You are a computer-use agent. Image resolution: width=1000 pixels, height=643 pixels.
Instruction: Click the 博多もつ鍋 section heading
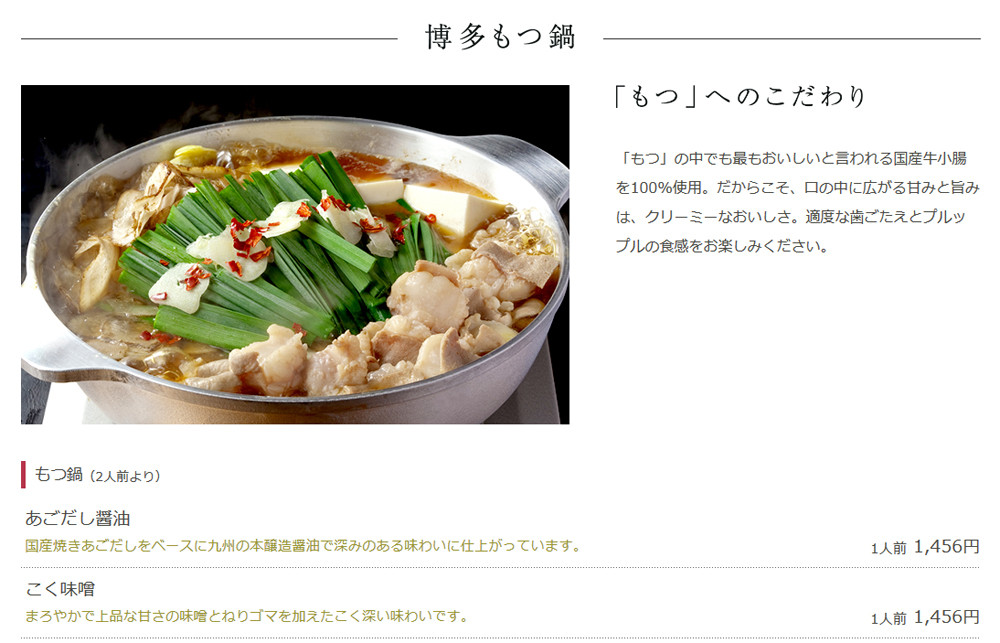pyautogui.click(x=501, y=36)
